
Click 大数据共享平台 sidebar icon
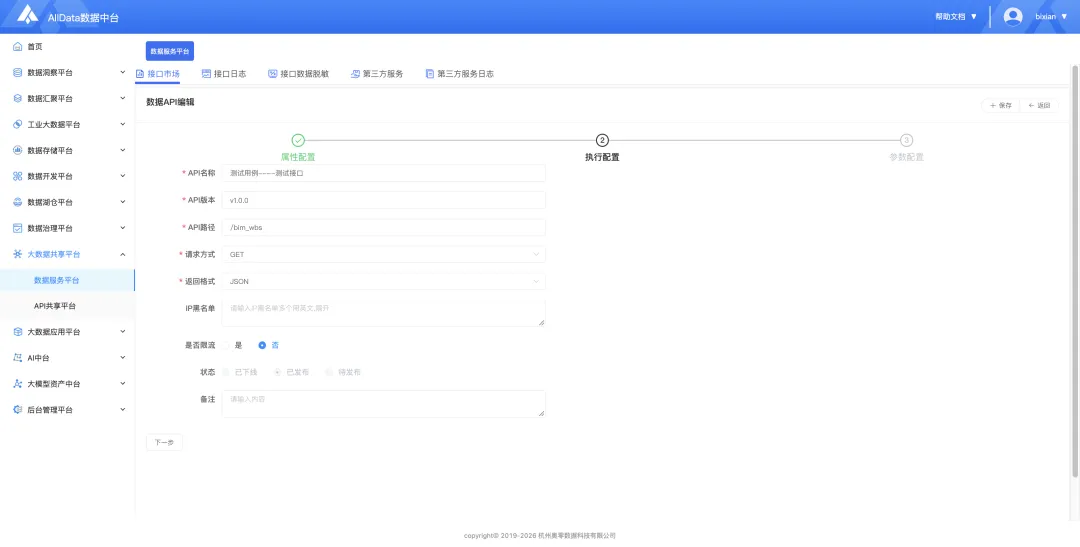tap(18, 254)
